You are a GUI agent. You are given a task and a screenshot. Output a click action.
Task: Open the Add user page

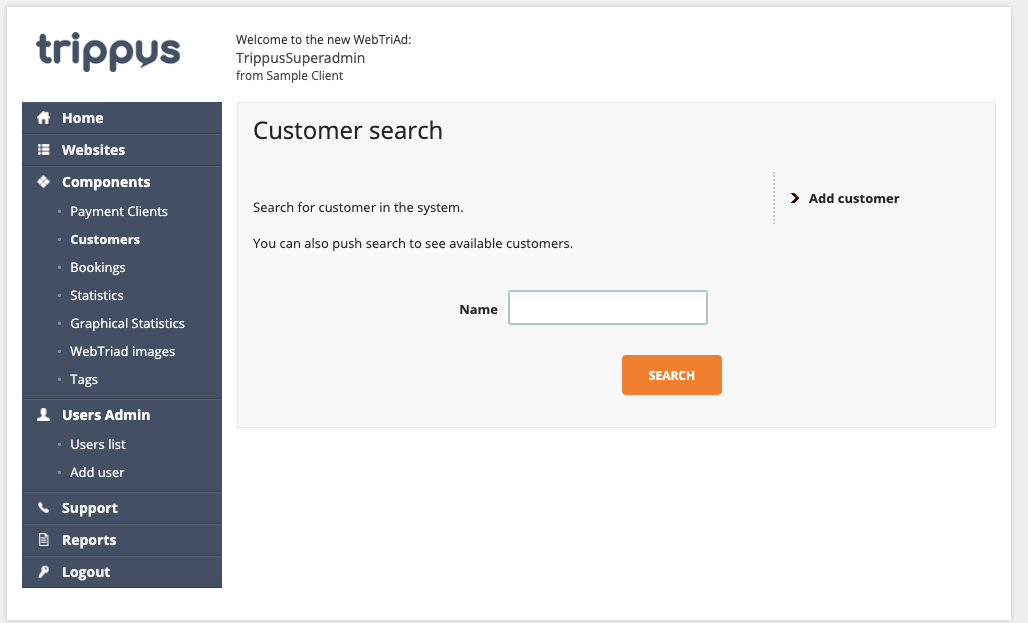pyautogui.click(x=97, y=472)
